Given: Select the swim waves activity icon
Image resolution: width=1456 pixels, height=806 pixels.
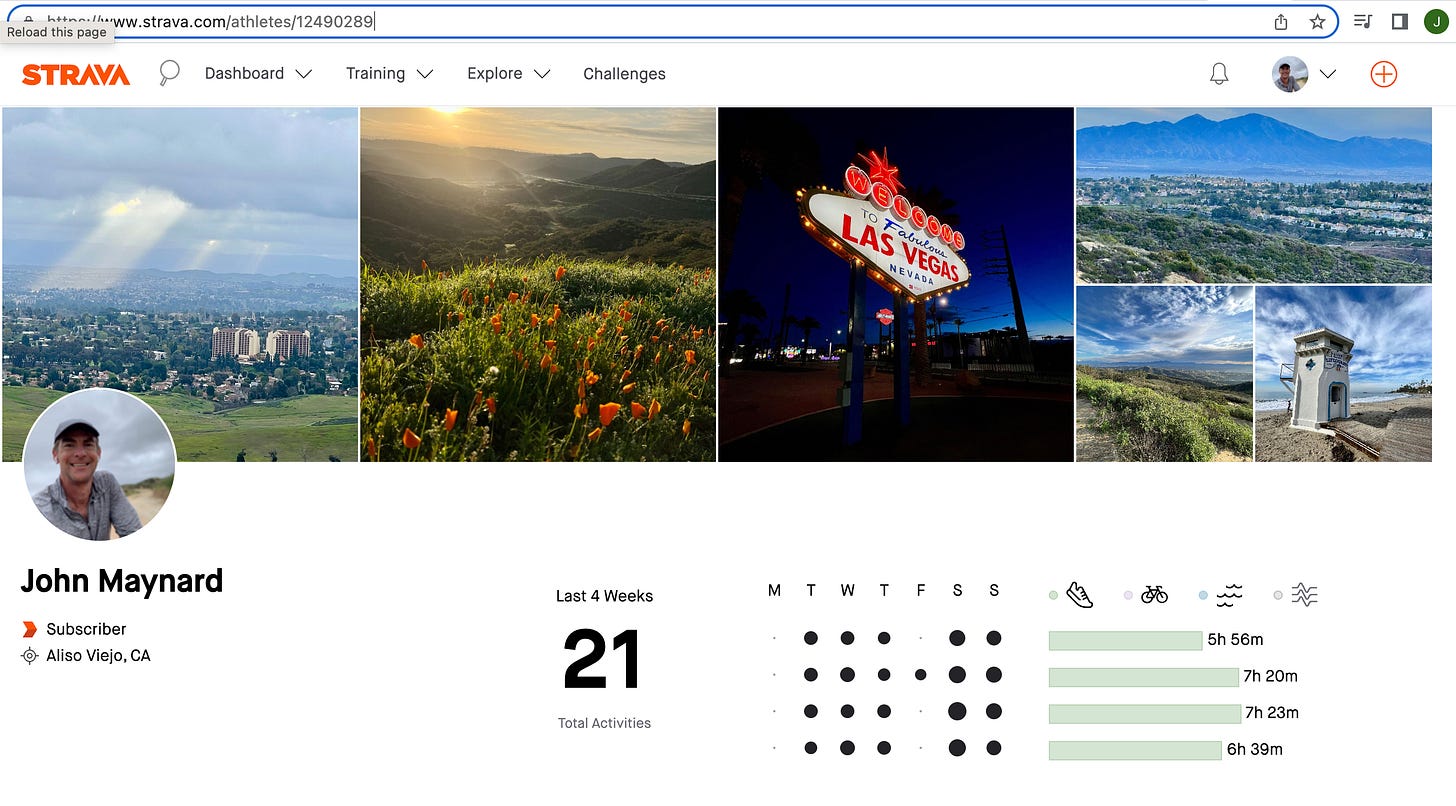Looking at the screenshot, I should point(1229,595).
